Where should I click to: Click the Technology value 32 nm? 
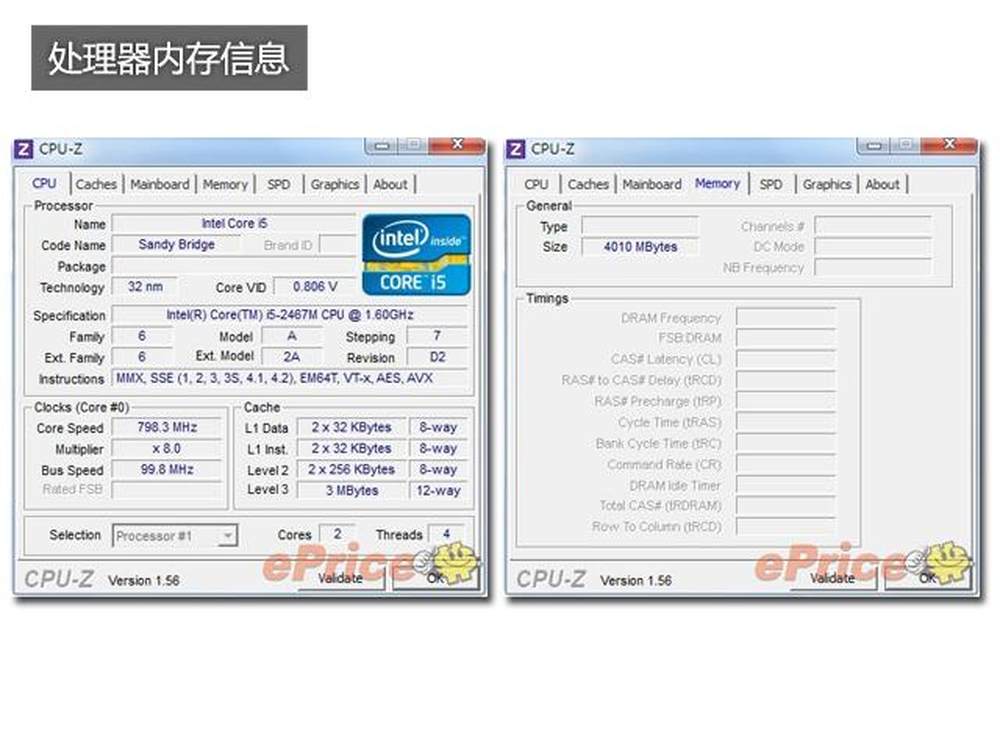pos(145,287)
